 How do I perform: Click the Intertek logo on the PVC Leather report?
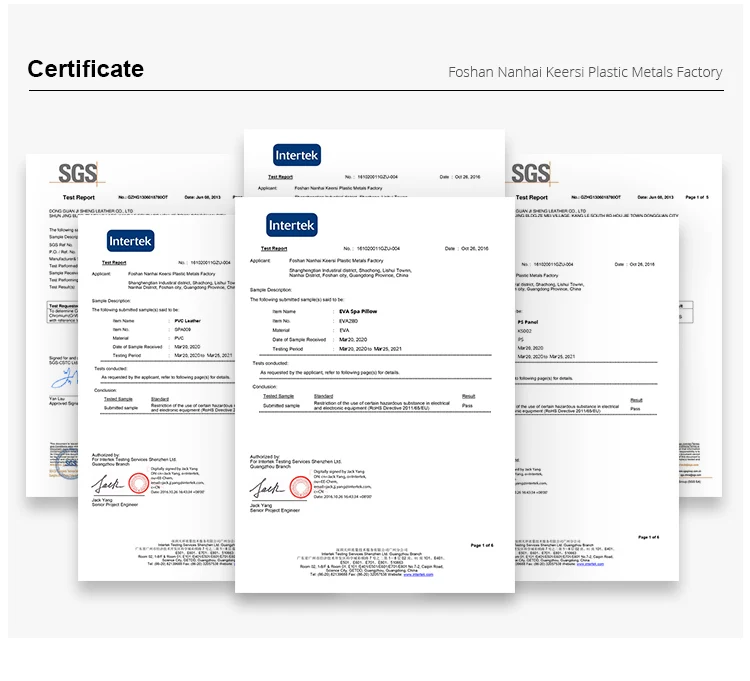[x=131, y=241]
